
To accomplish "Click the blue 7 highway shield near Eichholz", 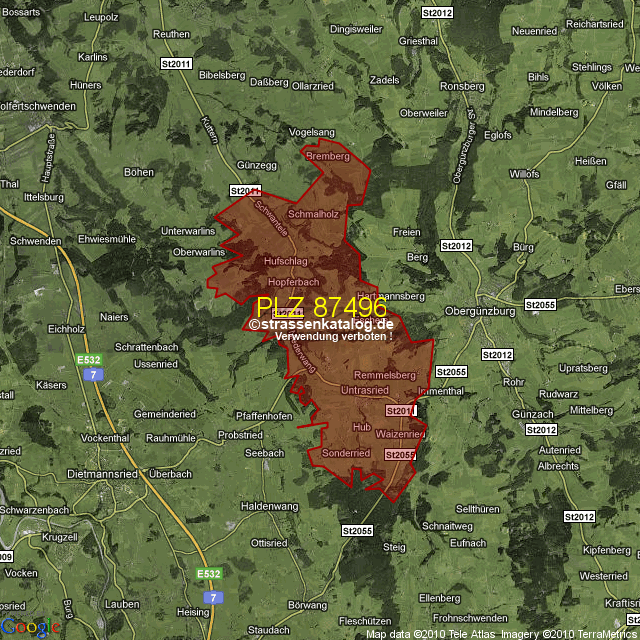I will tap(92, 374).
